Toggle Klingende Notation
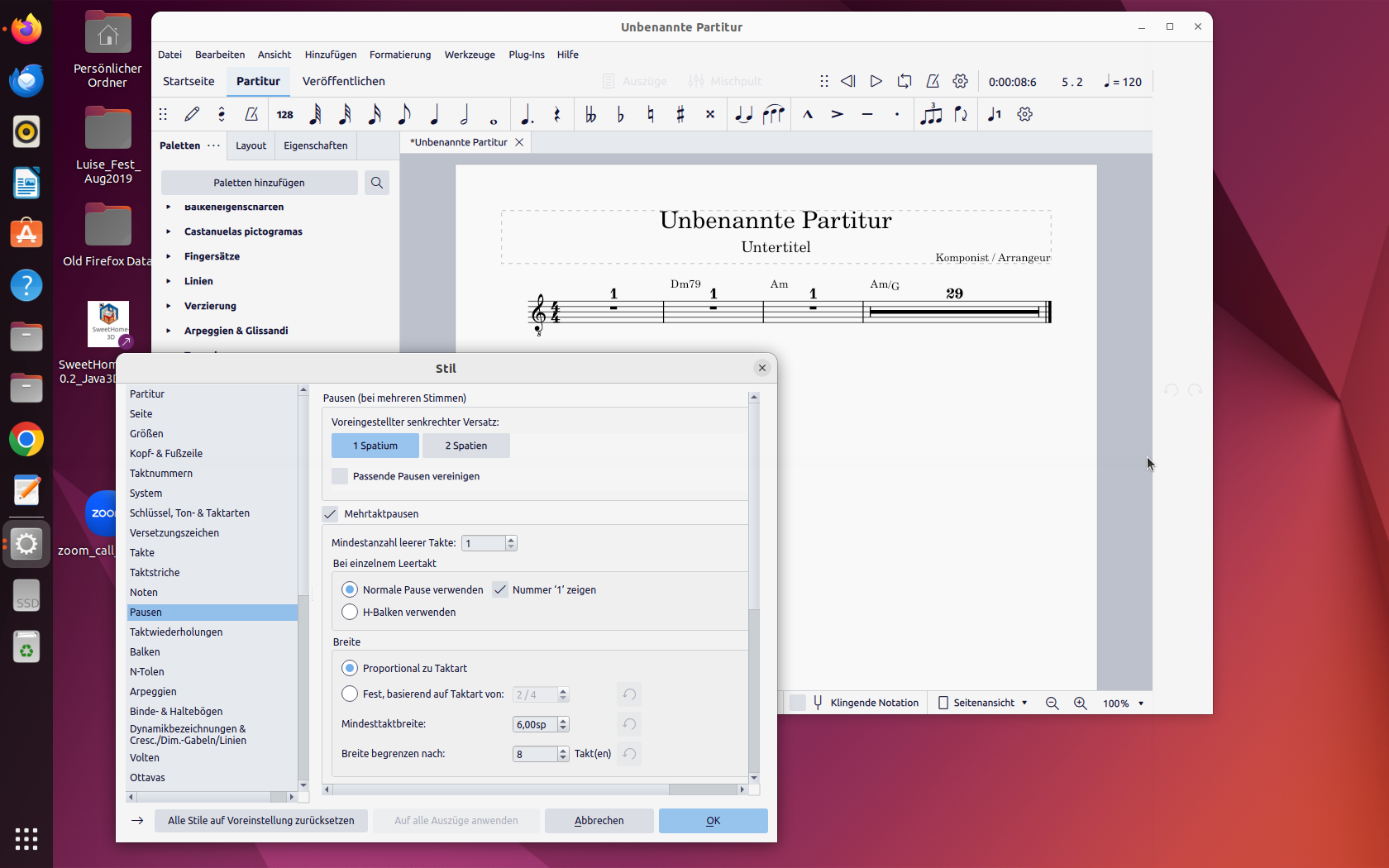 coord(798,703)
